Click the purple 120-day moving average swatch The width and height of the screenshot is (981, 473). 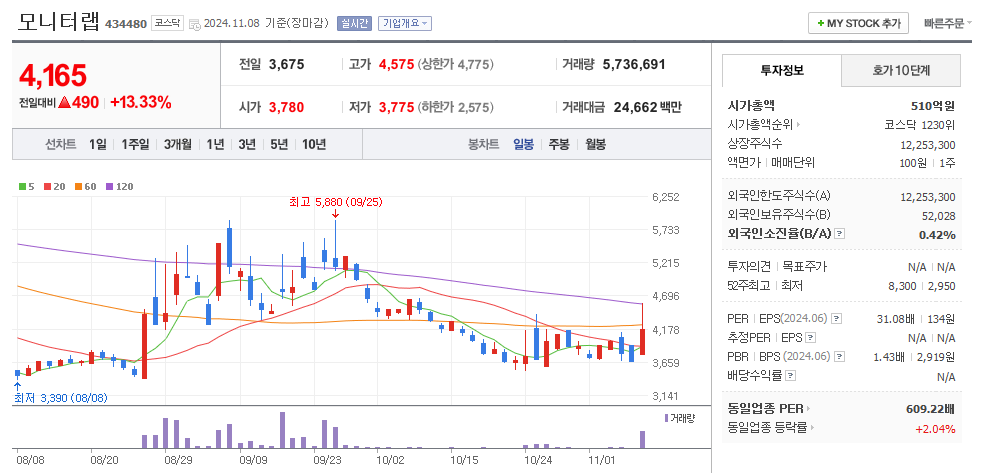109,186
